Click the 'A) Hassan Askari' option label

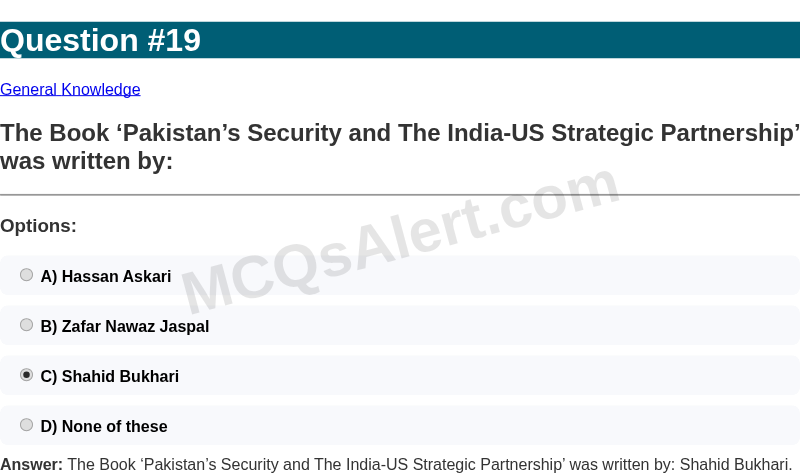click(106, 276)
